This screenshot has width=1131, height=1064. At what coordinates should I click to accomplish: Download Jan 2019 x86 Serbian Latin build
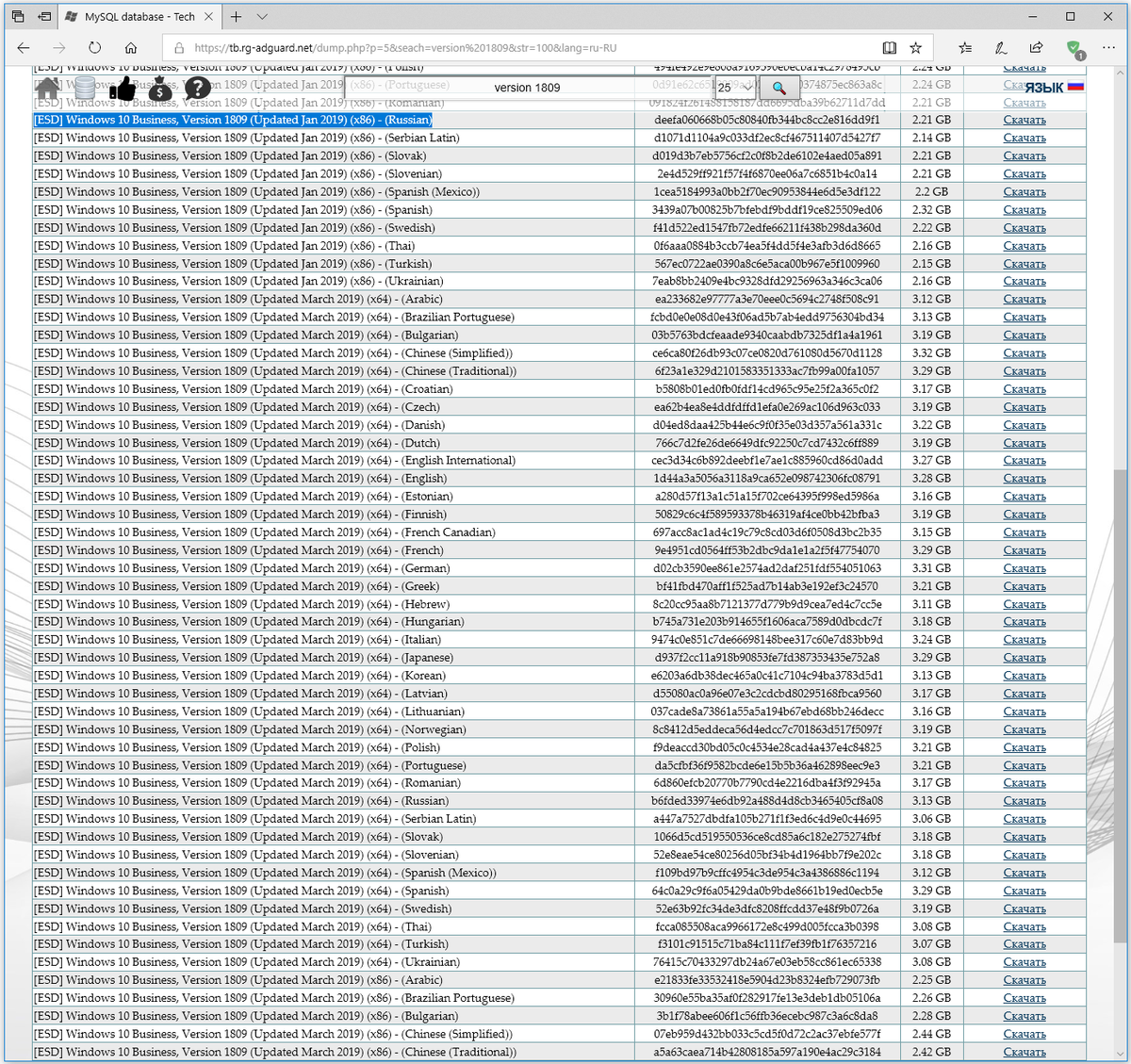click(x=1024, y=138)
